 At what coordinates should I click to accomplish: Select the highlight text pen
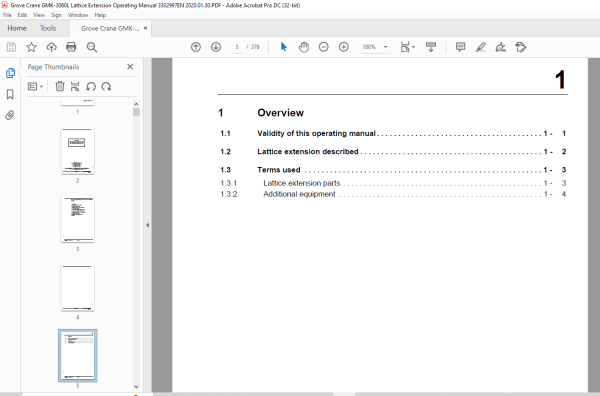click(481, 47)
